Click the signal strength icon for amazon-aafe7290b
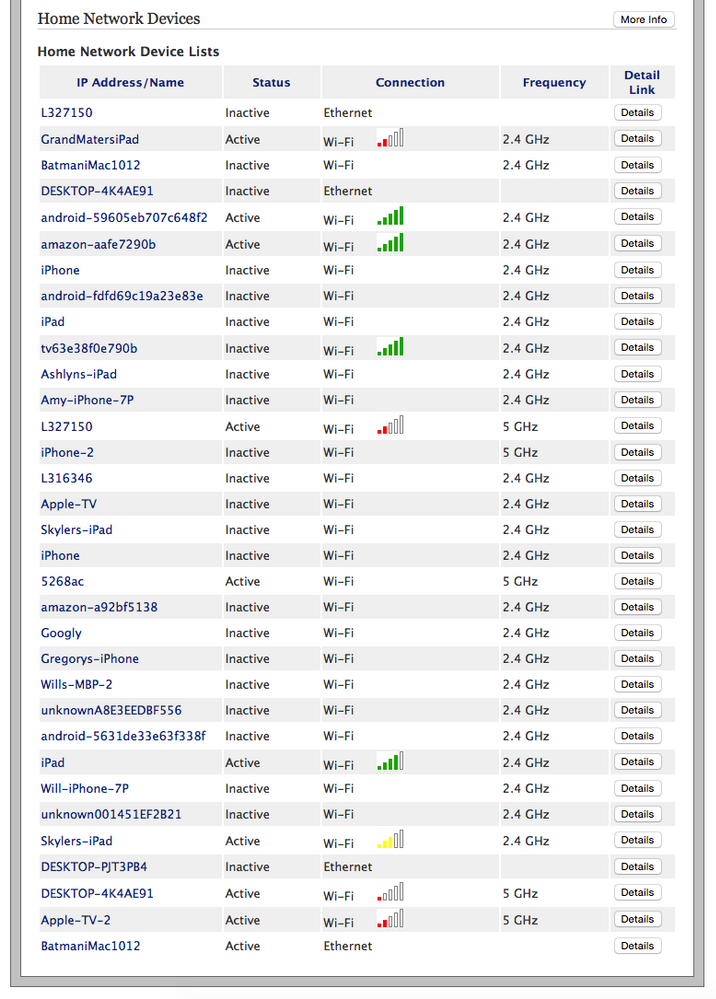716x999 pixels. pos(390,243)
